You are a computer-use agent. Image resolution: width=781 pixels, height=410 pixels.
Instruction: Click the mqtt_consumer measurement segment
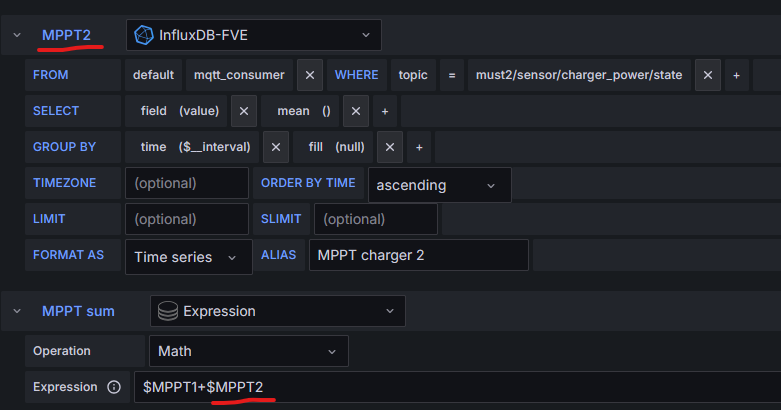coord(240,75)
